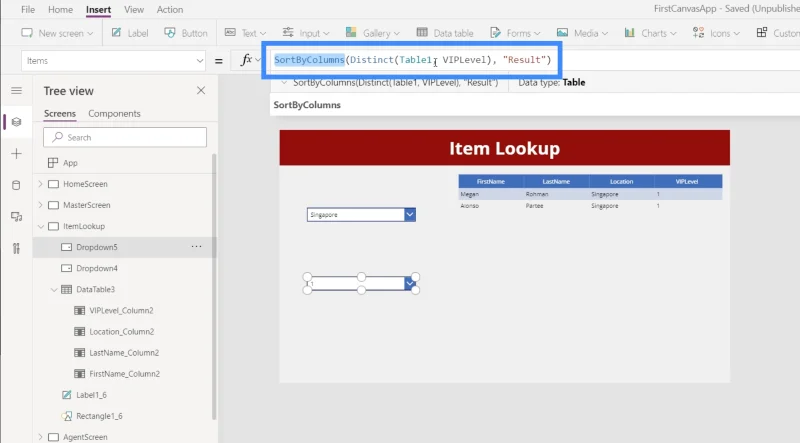The height and width of the screenshot is (443, 800).
Task: Open the Text controls dropdown
Action: (x=245, y=33)
